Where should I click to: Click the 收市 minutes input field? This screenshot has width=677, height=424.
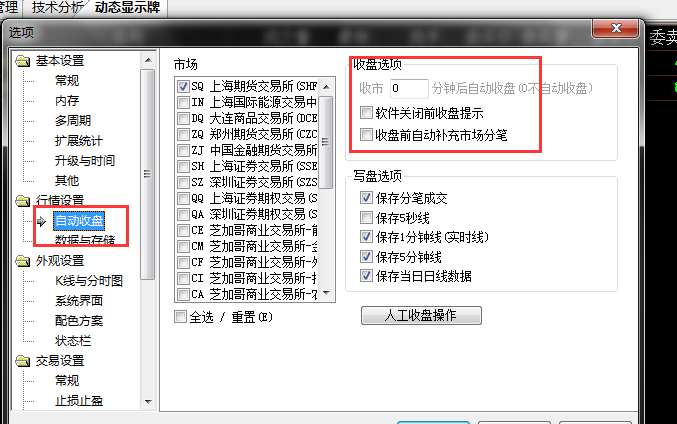(x=409, y=89)
